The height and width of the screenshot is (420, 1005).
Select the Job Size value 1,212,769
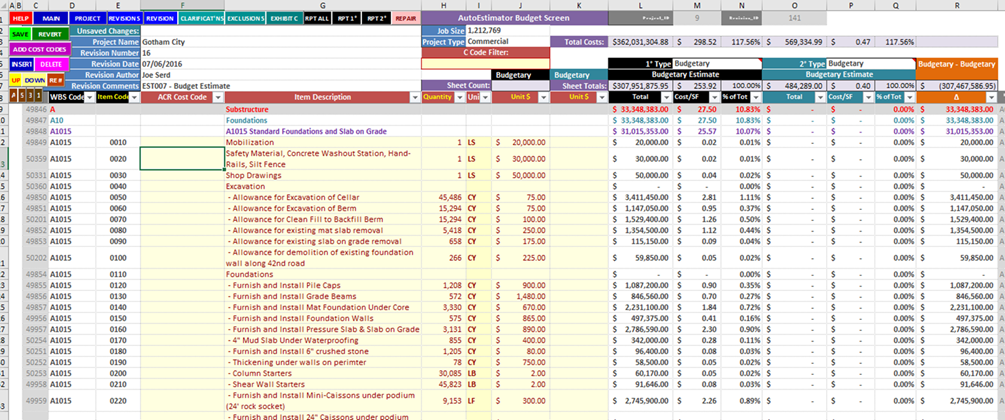point(508,30)
